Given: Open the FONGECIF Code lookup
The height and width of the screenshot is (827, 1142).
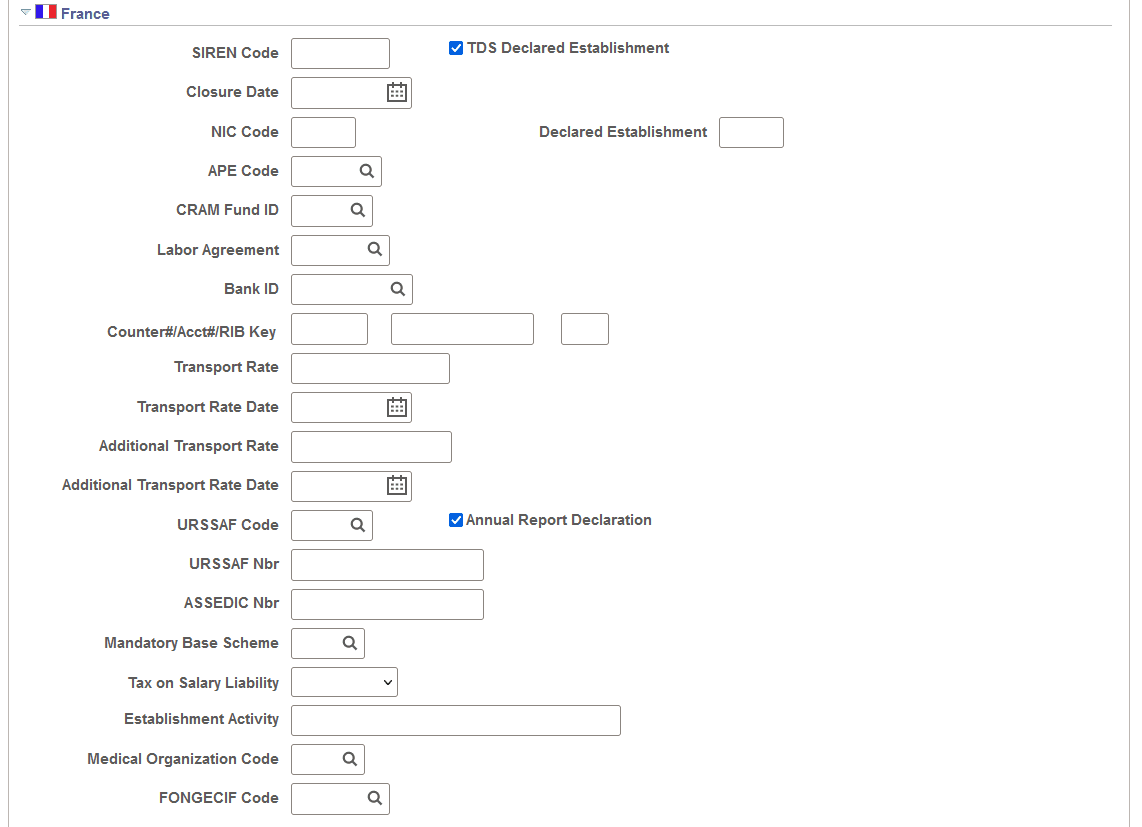Looking at the screenshot, I should (x=375, y=798).
